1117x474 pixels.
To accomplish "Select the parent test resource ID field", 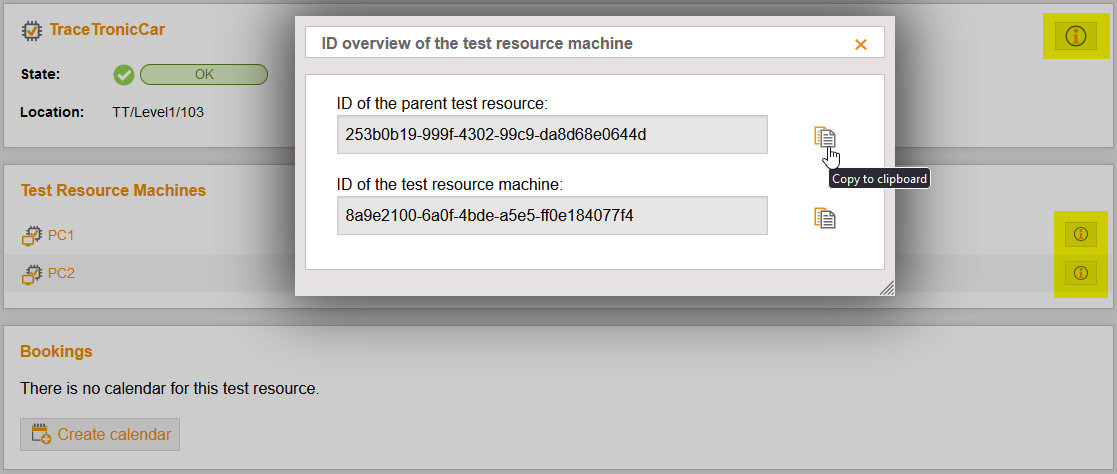I will [x=552, y=135].
